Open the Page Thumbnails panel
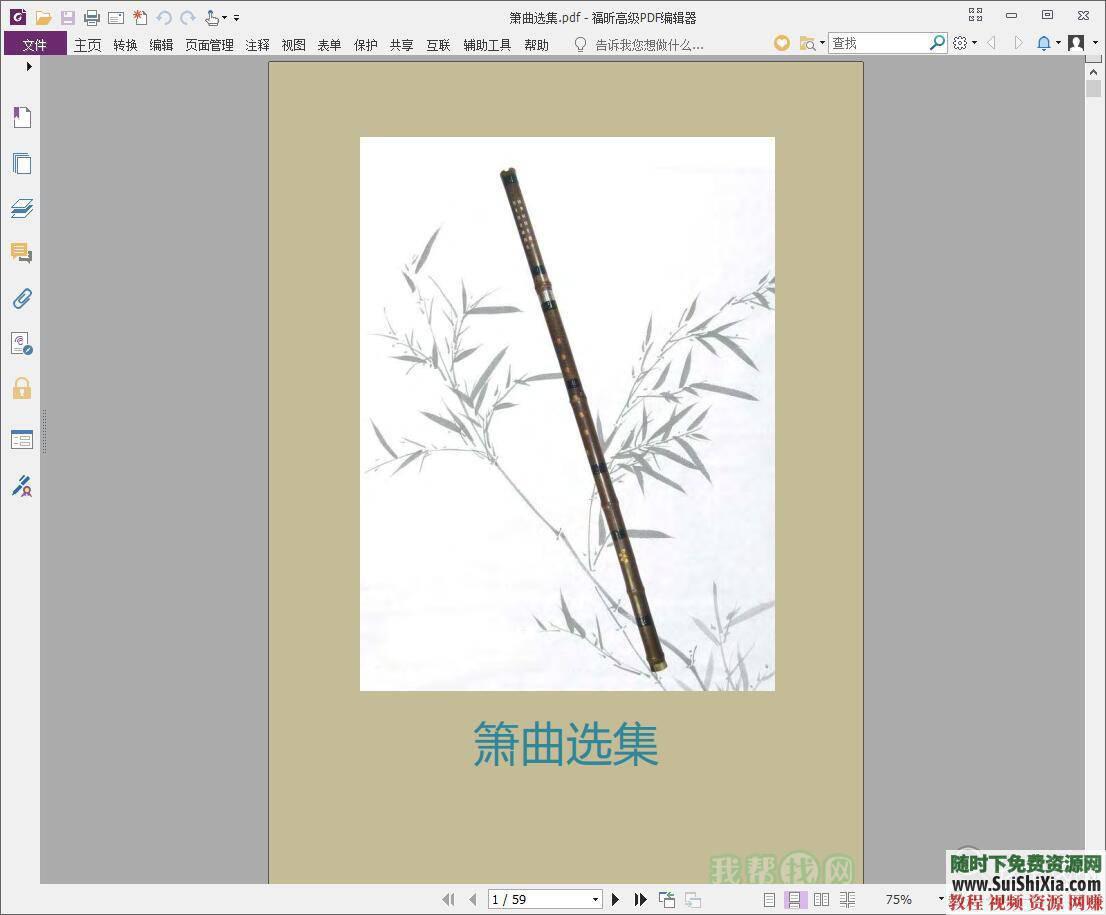Viewport: 1106px width, 915px height. 22,163
